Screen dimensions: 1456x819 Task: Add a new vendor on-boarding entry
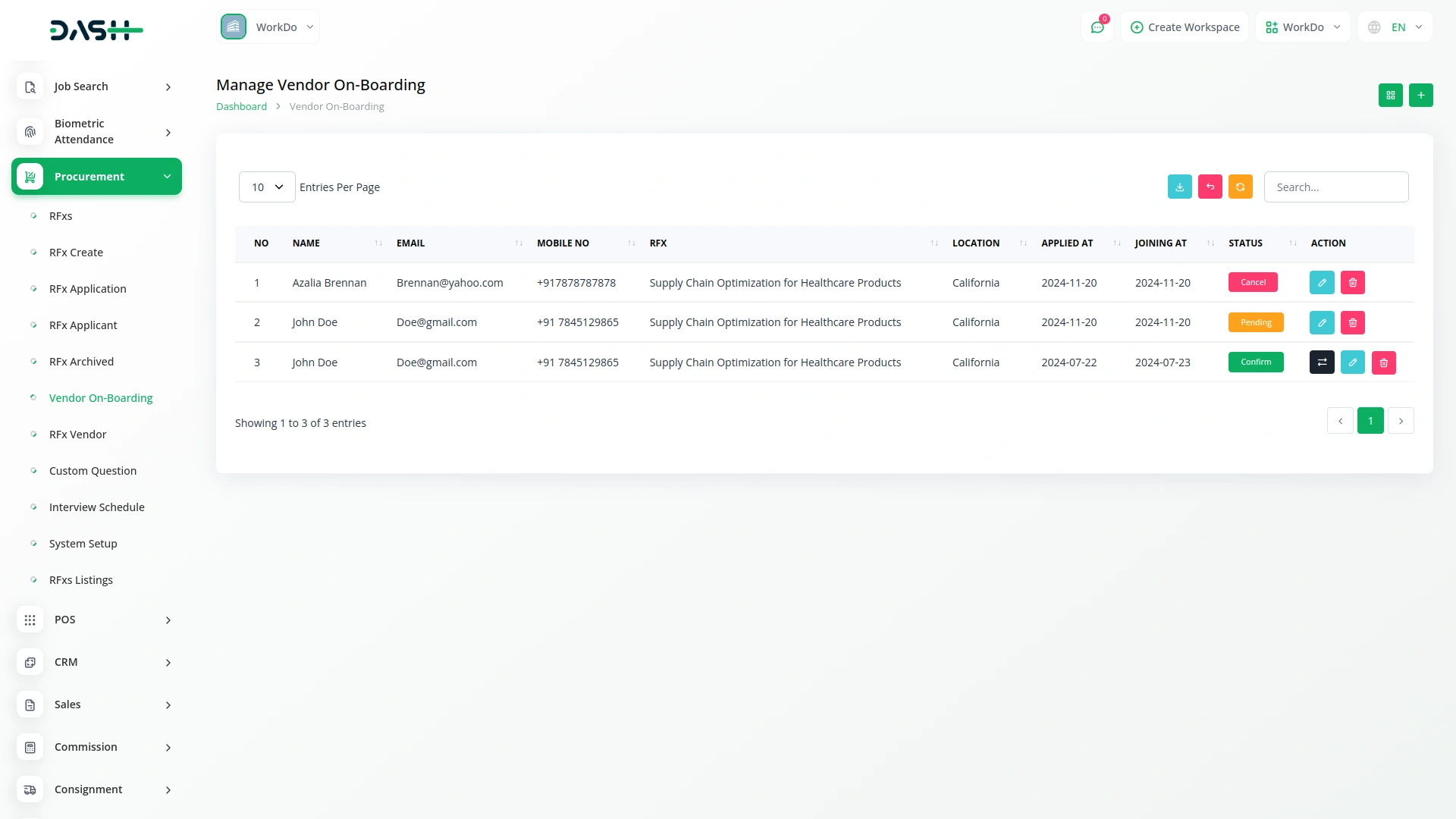click(x=1420, y=95)
